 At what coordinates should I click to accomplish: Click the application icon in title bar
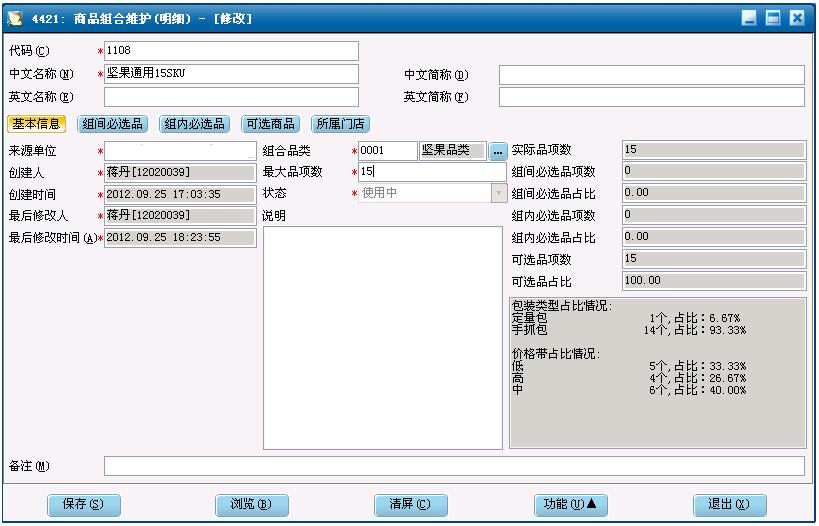pyautogui.click(x=15, y=18)
